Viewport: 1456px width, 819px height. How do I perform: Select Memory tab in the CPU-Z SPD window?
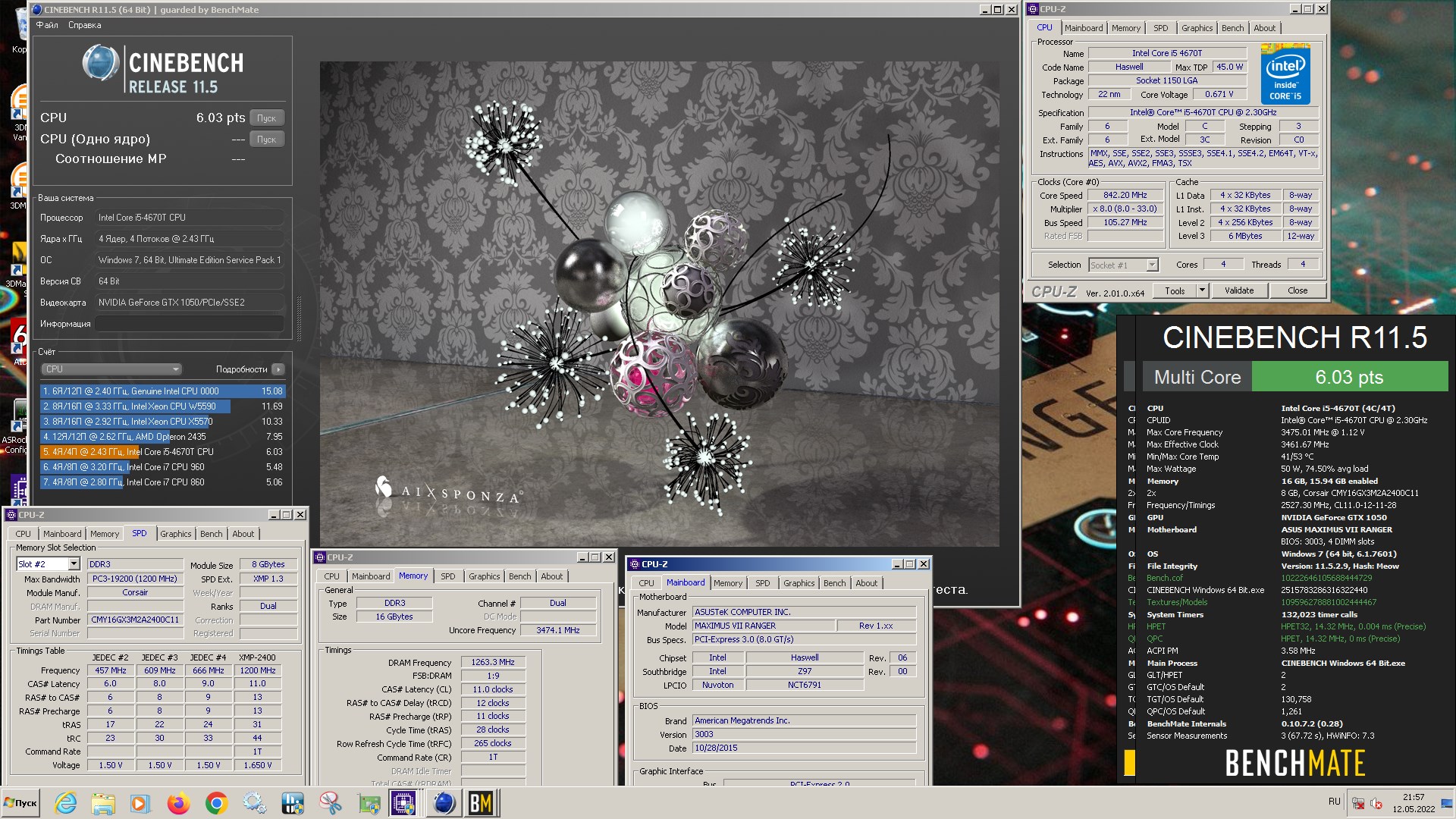(x=105, y=534)
